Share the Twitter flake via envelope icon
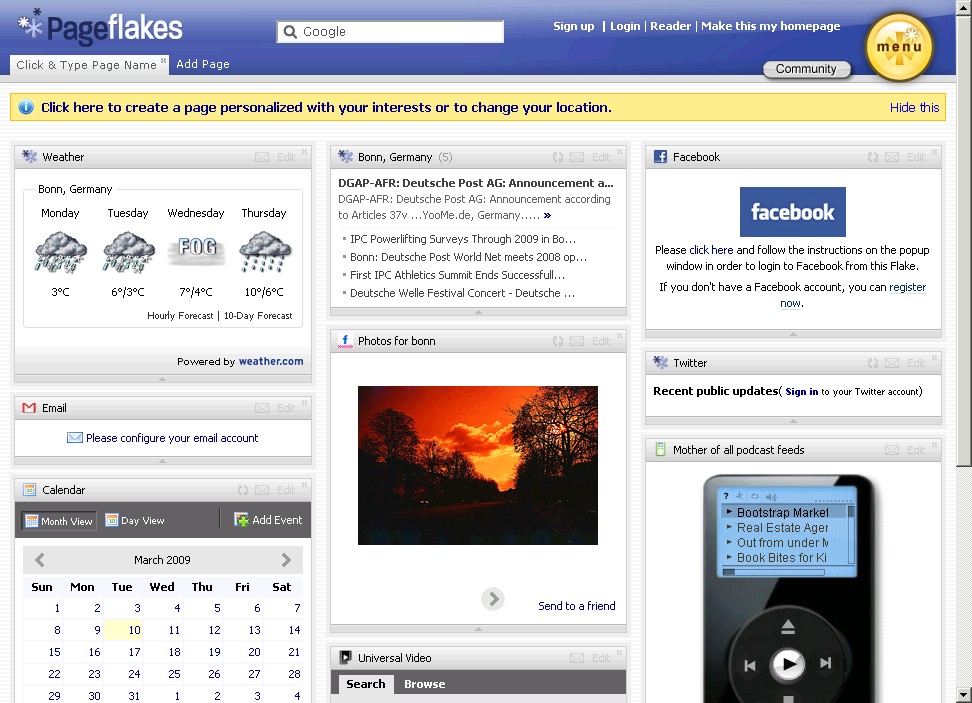The image size is (972, 703). click(892, 363)
